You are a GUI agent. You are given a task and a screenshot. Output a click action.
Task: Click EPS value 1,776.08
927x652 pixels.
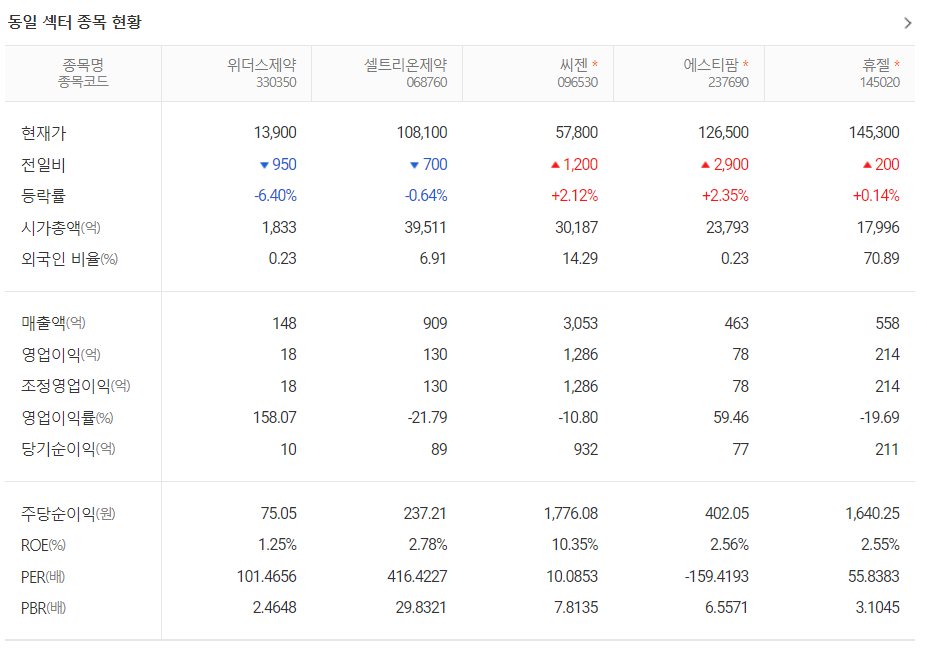[571, 514]
